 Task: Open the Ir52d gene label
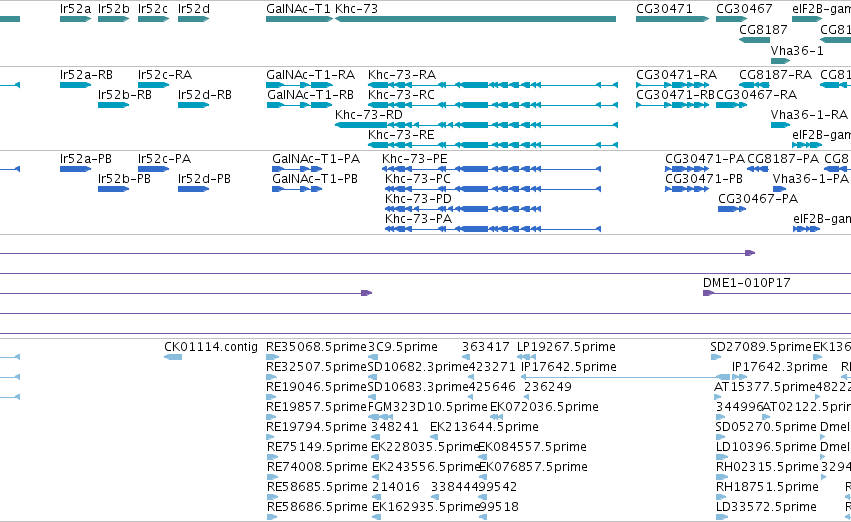click(194, 9)
